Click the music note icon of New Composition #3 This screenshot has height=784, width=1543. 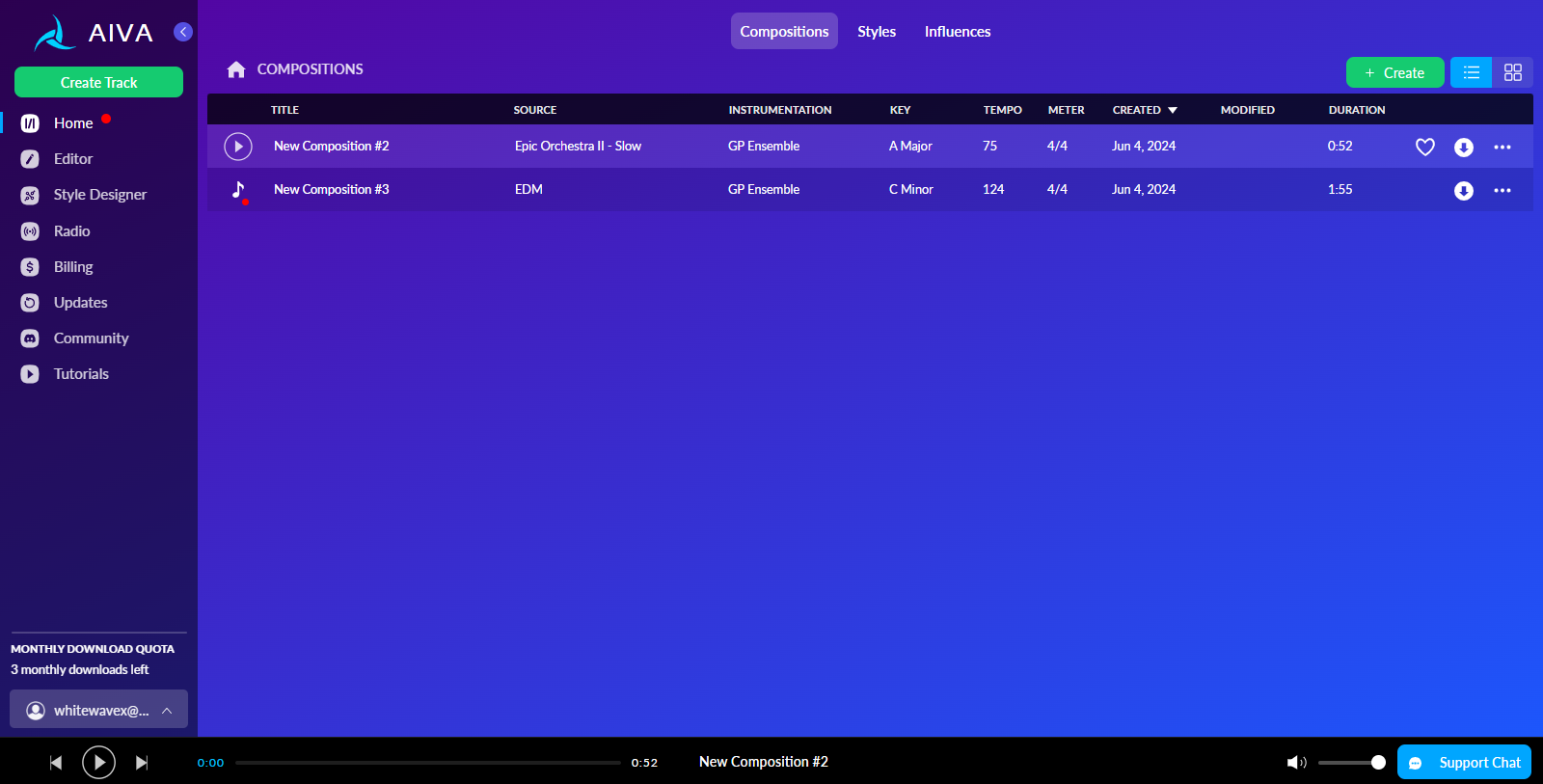(239, 190)
